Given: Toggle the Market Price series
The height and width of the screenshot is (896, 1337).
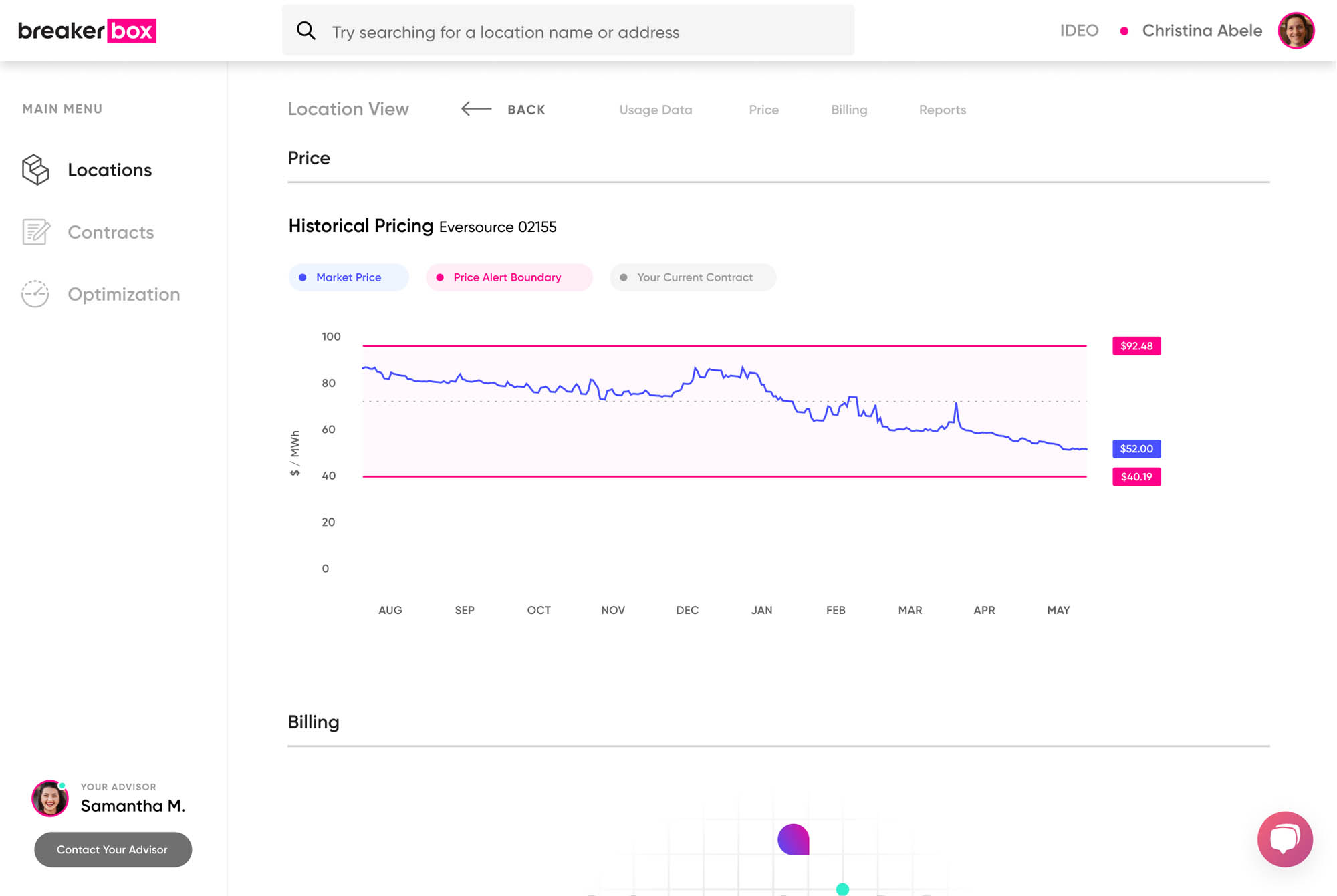Looking at the screenshot, I should 348,277.
